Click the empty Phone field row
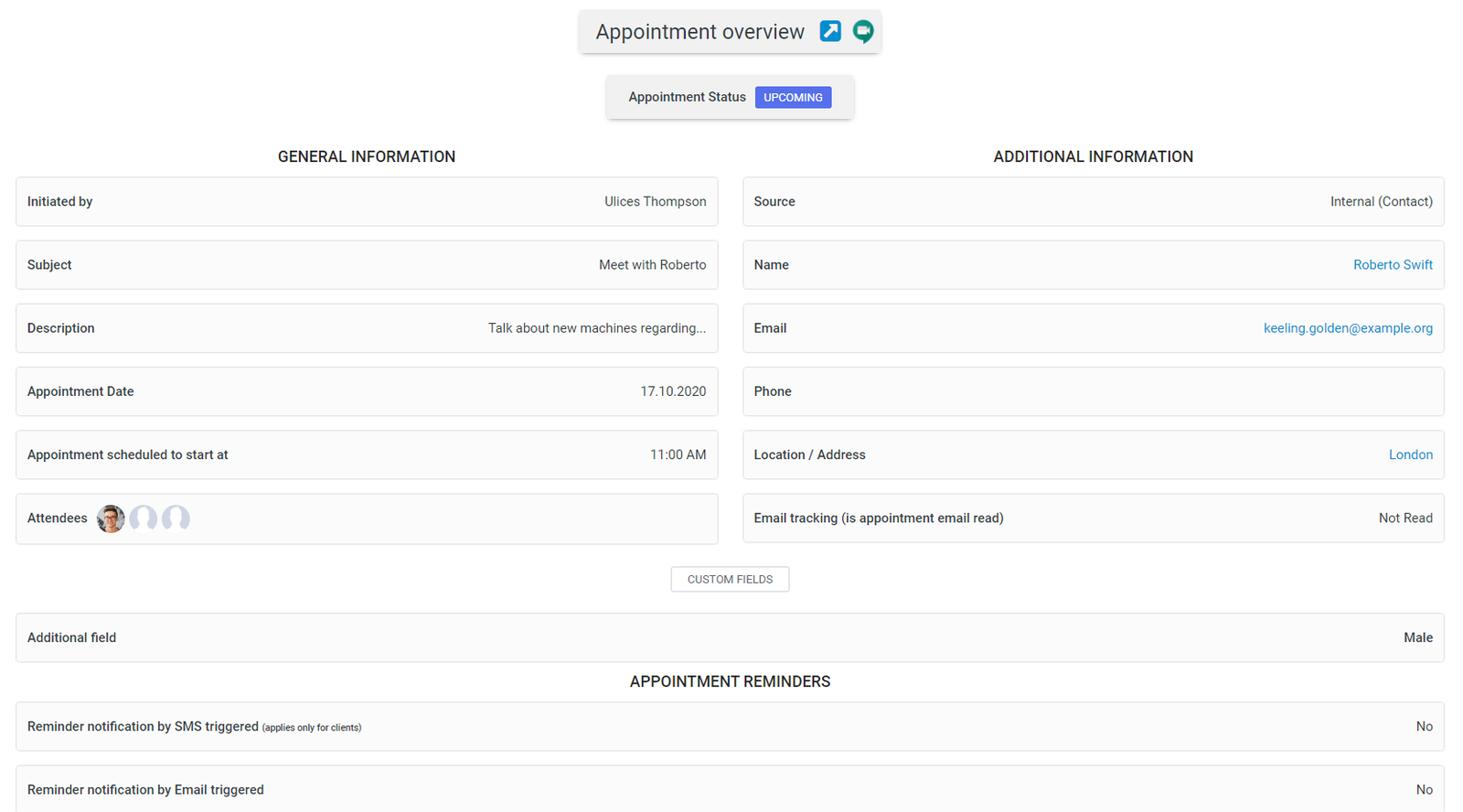 coord(1093,391)
